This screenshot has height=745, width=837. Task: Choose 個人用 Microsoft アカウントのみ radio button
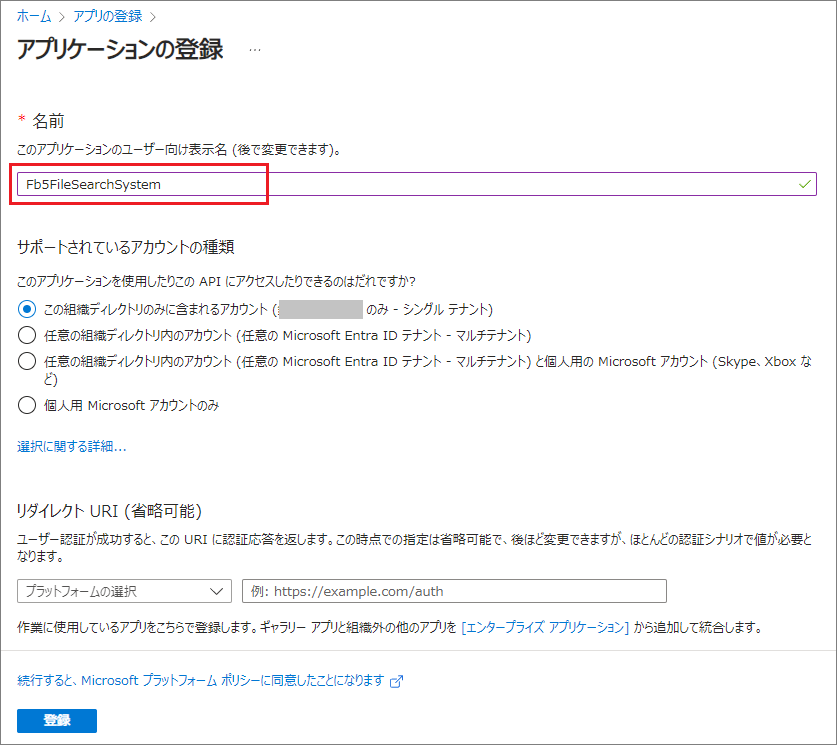click(27, 405)
